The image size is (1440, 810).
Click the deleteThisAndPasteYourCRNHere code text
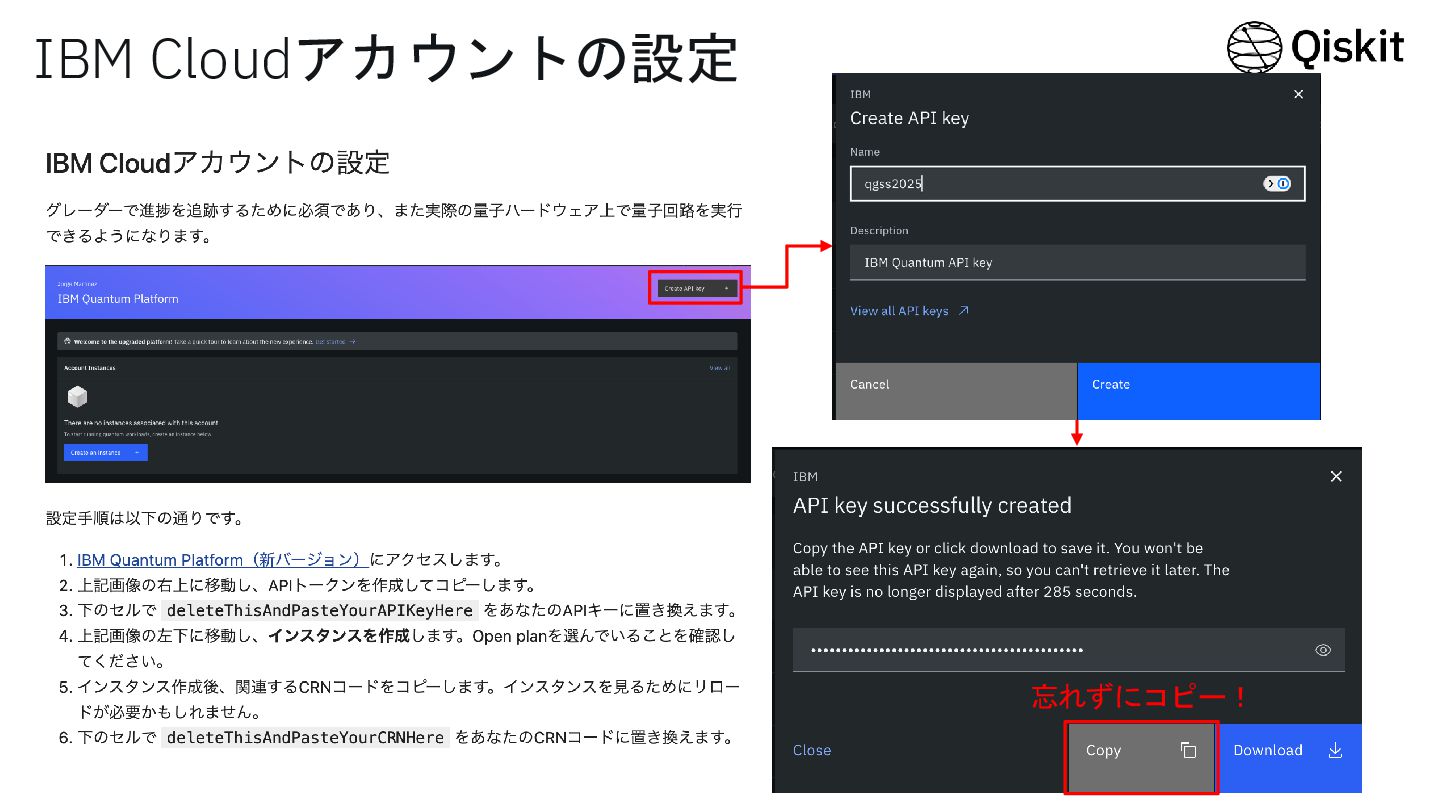pos(305,738)
